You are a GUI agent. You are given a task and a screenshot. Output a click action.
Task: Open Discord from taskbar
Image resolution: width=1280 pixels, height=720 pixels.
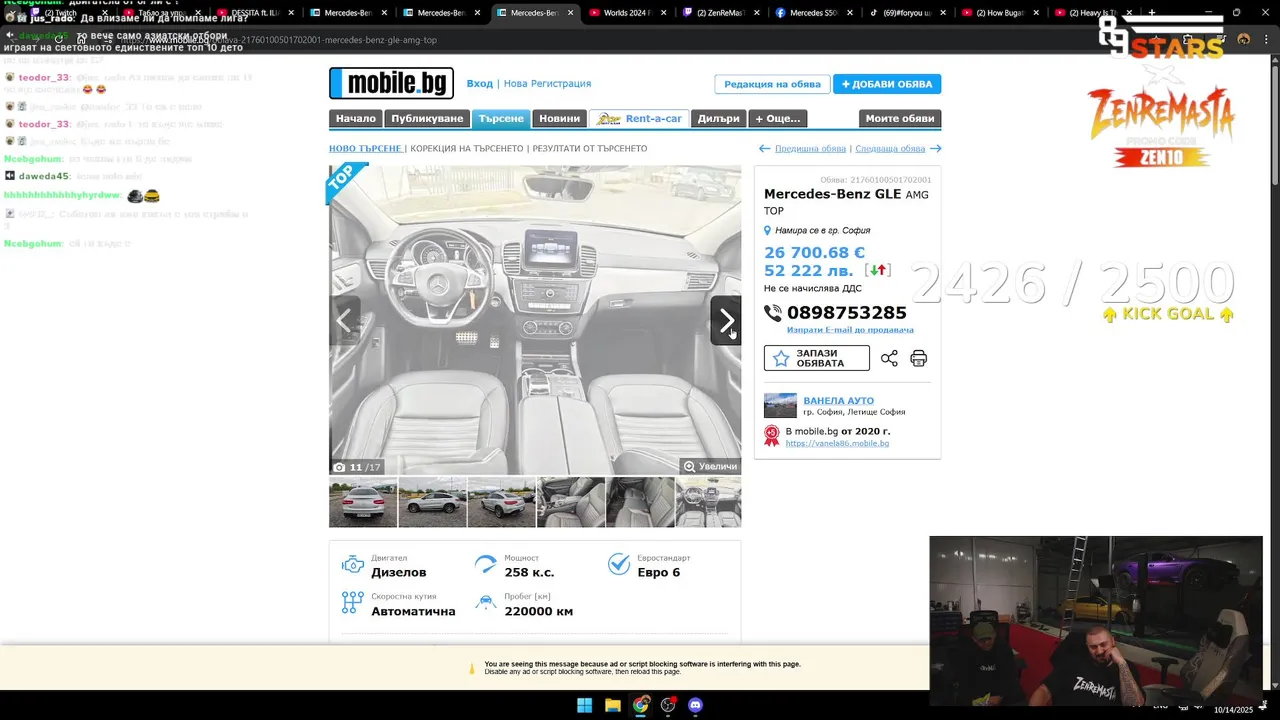(696, 705)
